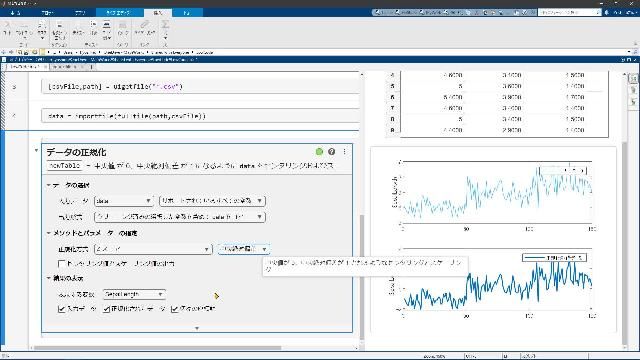Edit the newTable output variable name
The image size is (640, 360).
64,166
